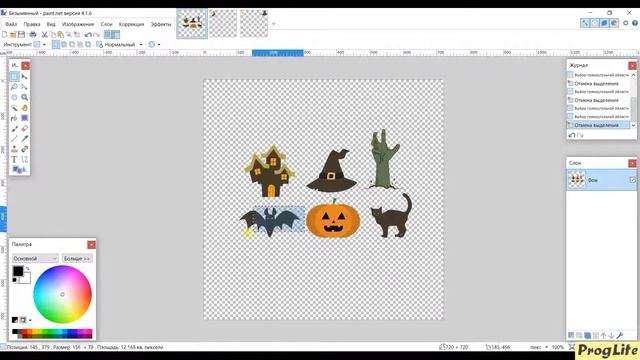The height and width of the screenshot is (360, 640).
Task: Click Add New Layer icon in Слои panel
Action: (x=571, y=336)
